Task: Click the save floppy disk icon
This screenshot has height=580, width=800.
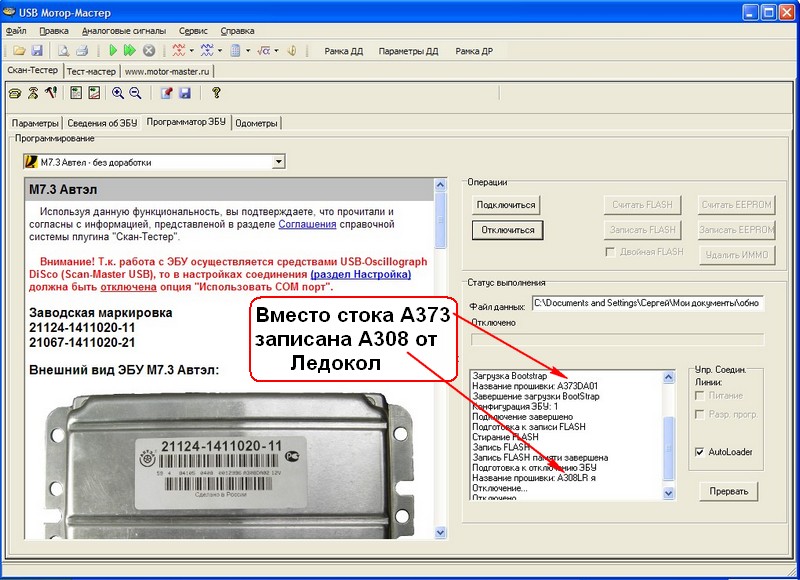Action: (x=36, y=50)
